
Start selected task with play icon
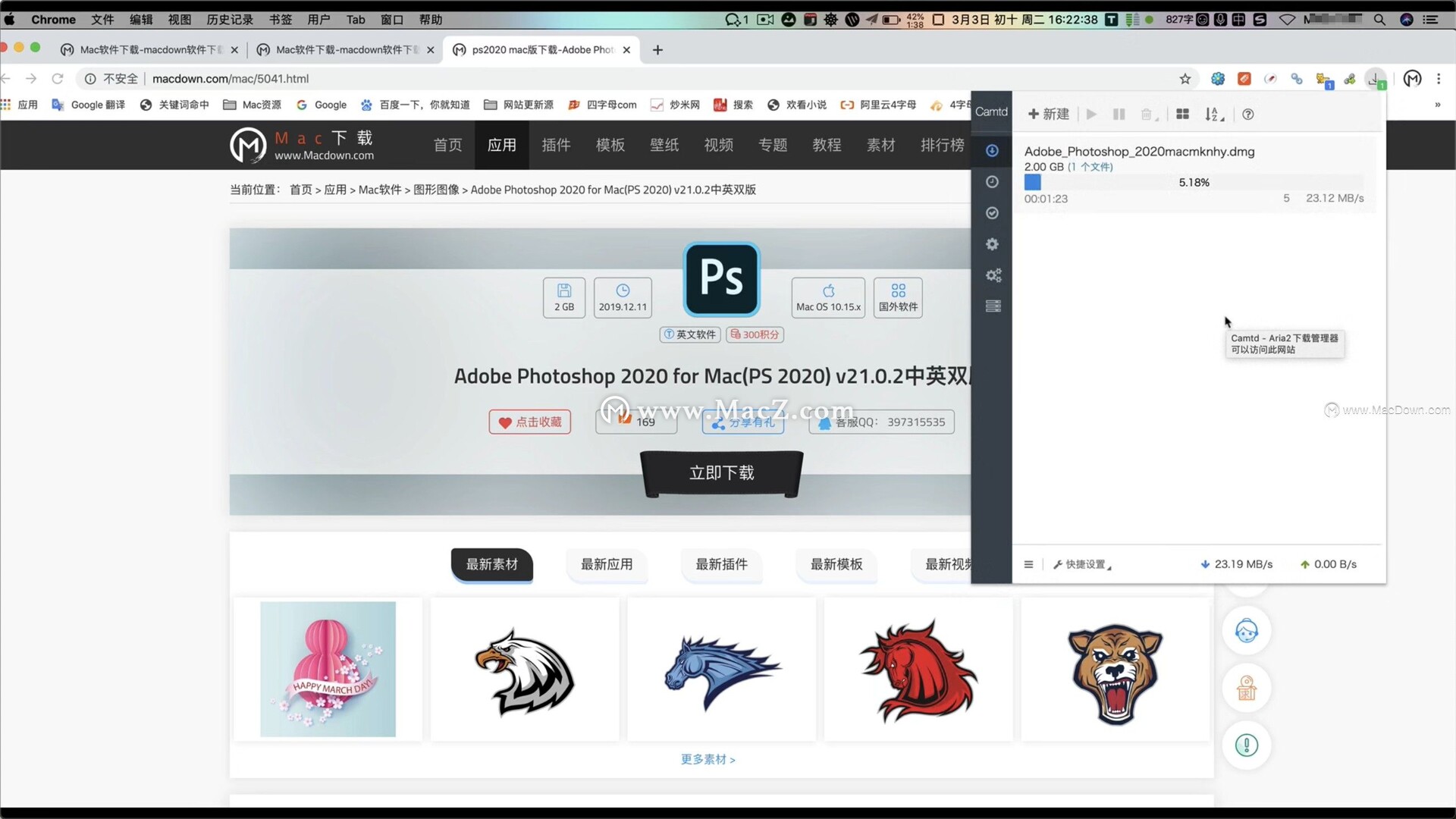pyautogui.click(x=1091, y=115)
